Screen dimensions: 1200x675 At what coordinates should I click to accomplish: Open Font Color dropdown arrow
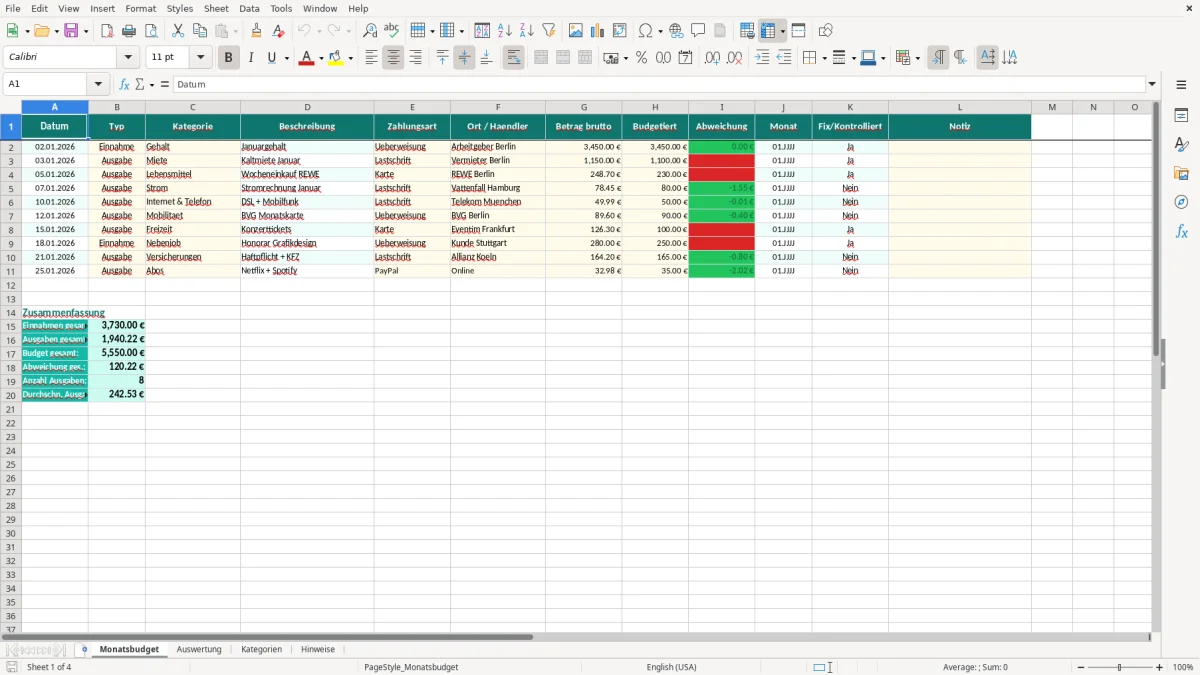[x=321, y=58]
